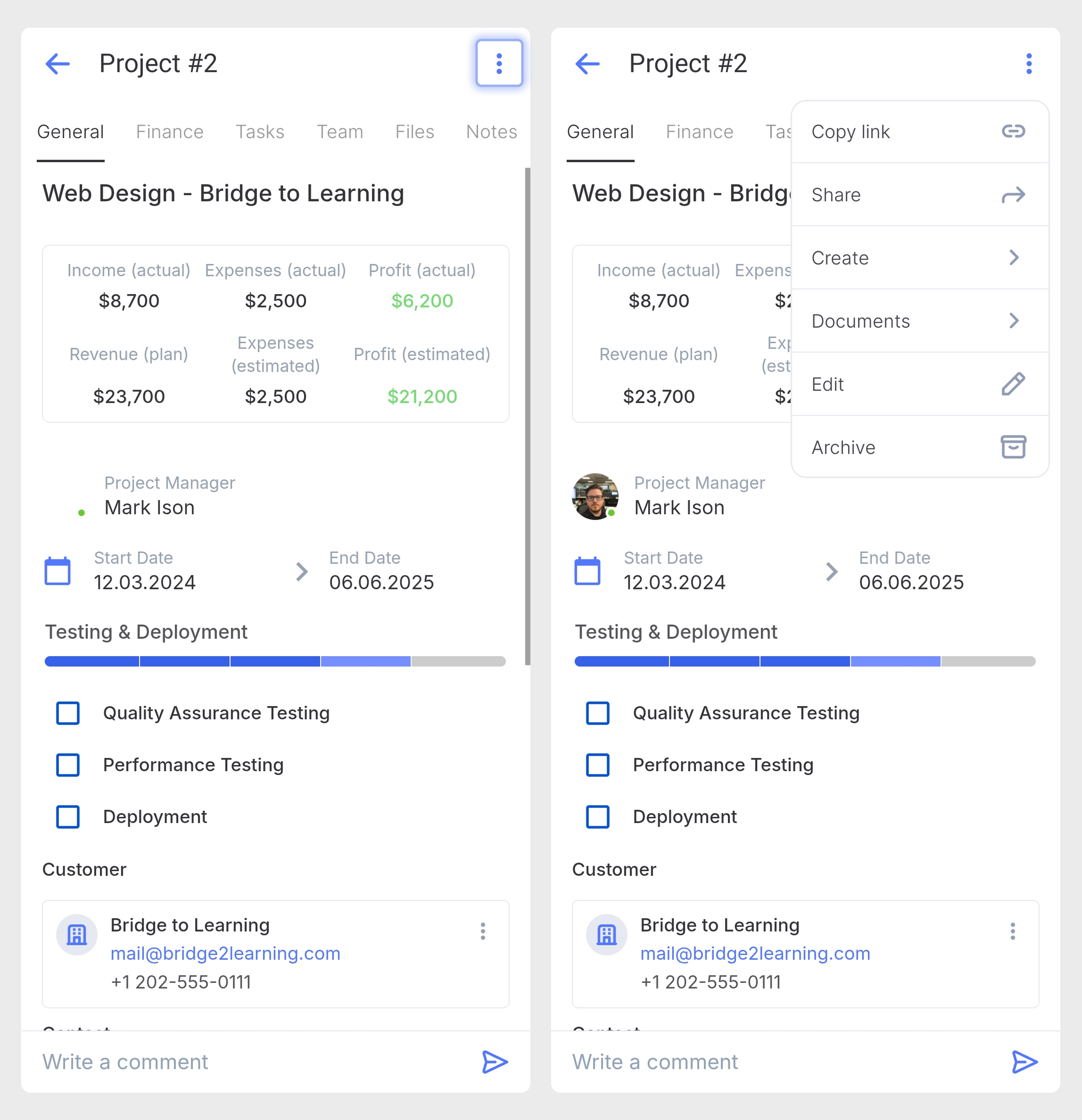Check Quality Assurance Testing in left panel

pyautogui.click(x=68, y=713)
